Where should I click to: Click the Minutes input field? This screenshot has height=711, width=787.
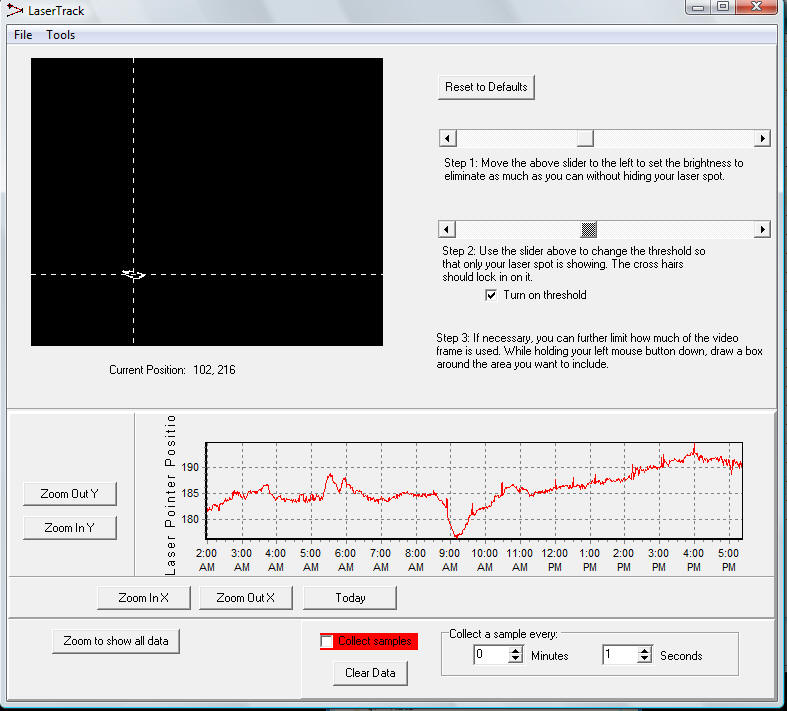click(491, 655)
